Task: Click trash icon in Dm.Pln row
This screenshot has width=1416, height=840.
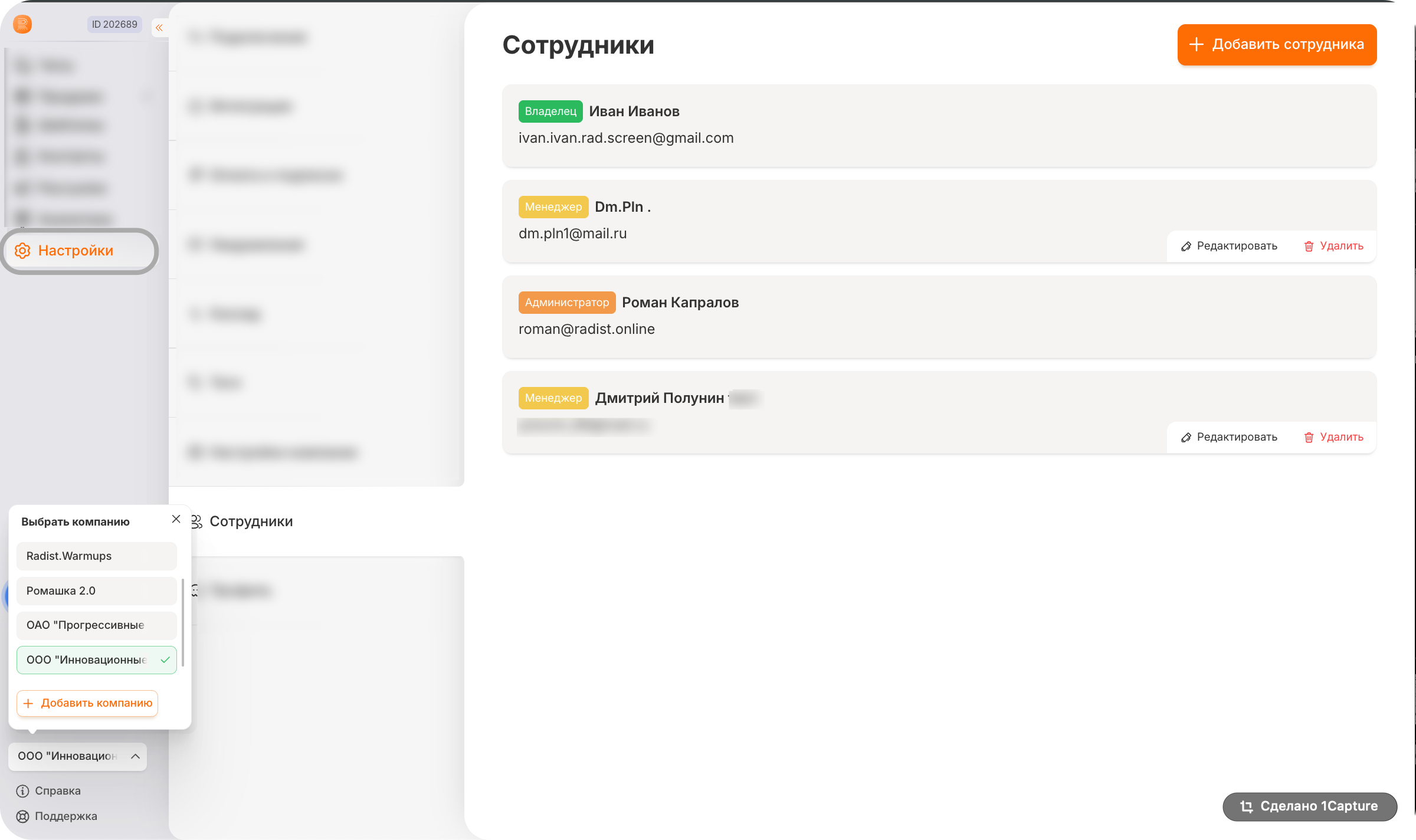Action: tap(1309, 247)
